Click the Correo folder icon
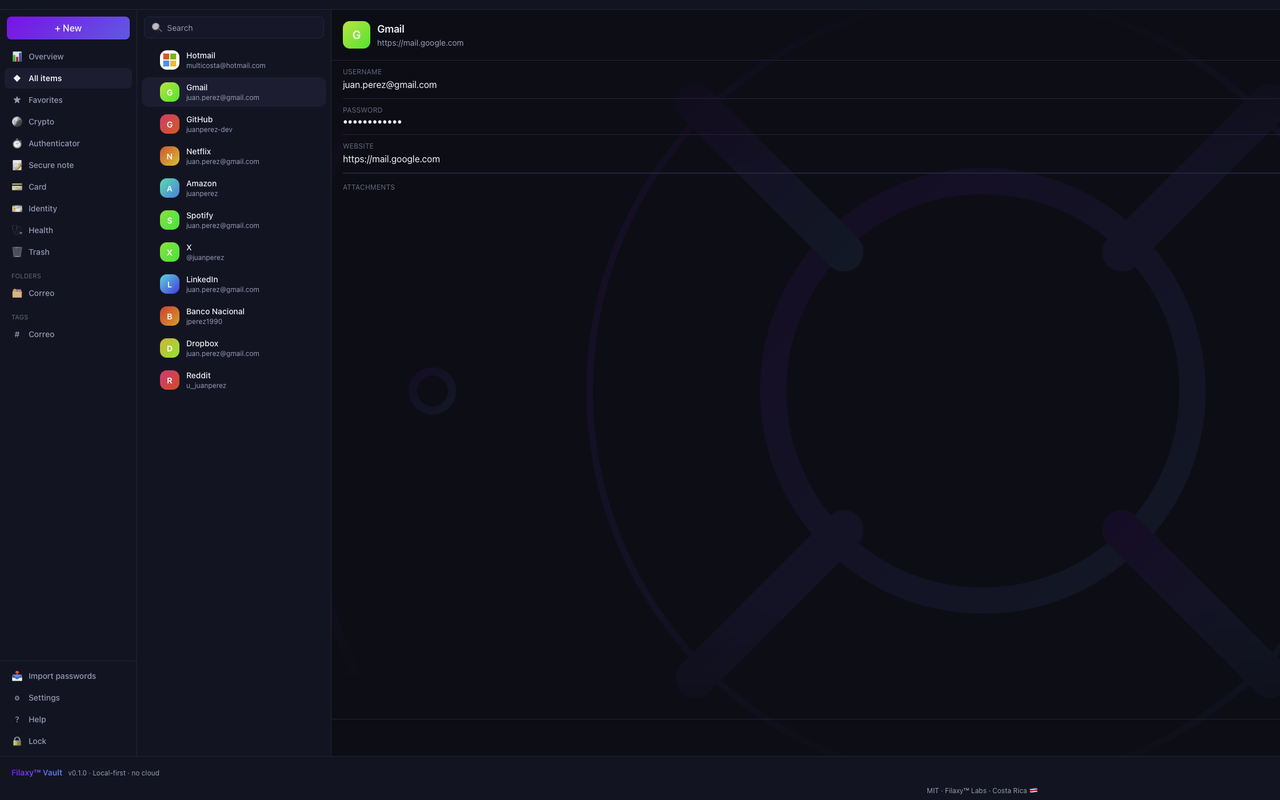The image size is (1280, 800). pyautogui.click(x=17, y=293)
